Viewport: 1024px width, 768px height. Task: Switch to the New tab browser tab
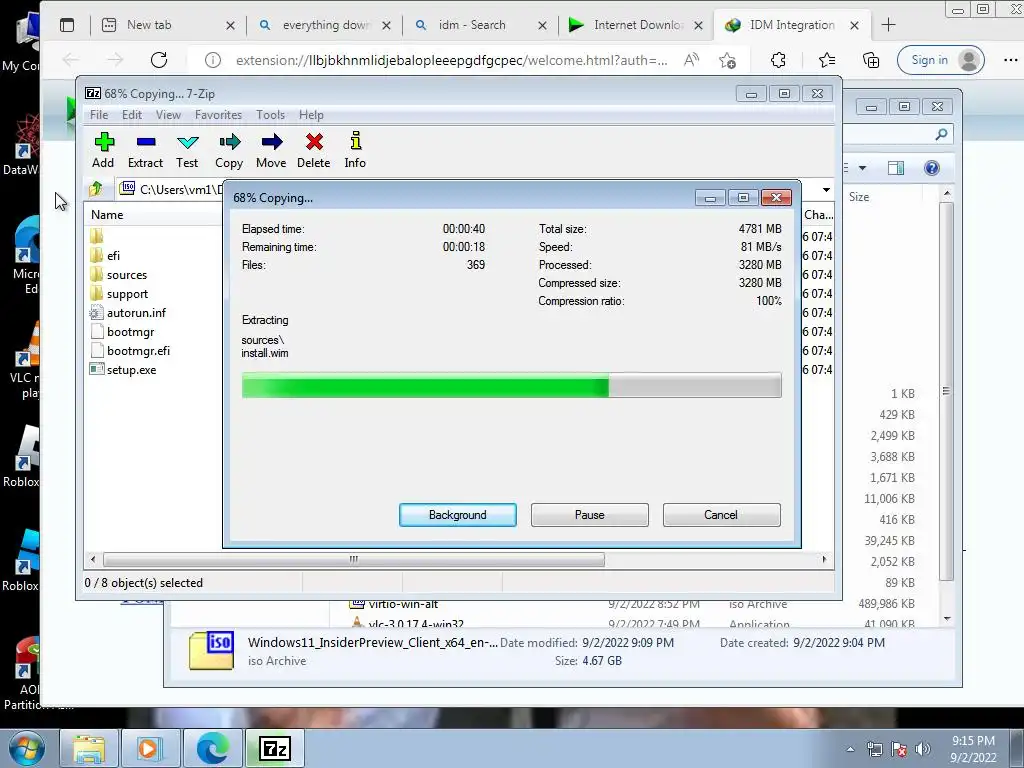(168, 25)
